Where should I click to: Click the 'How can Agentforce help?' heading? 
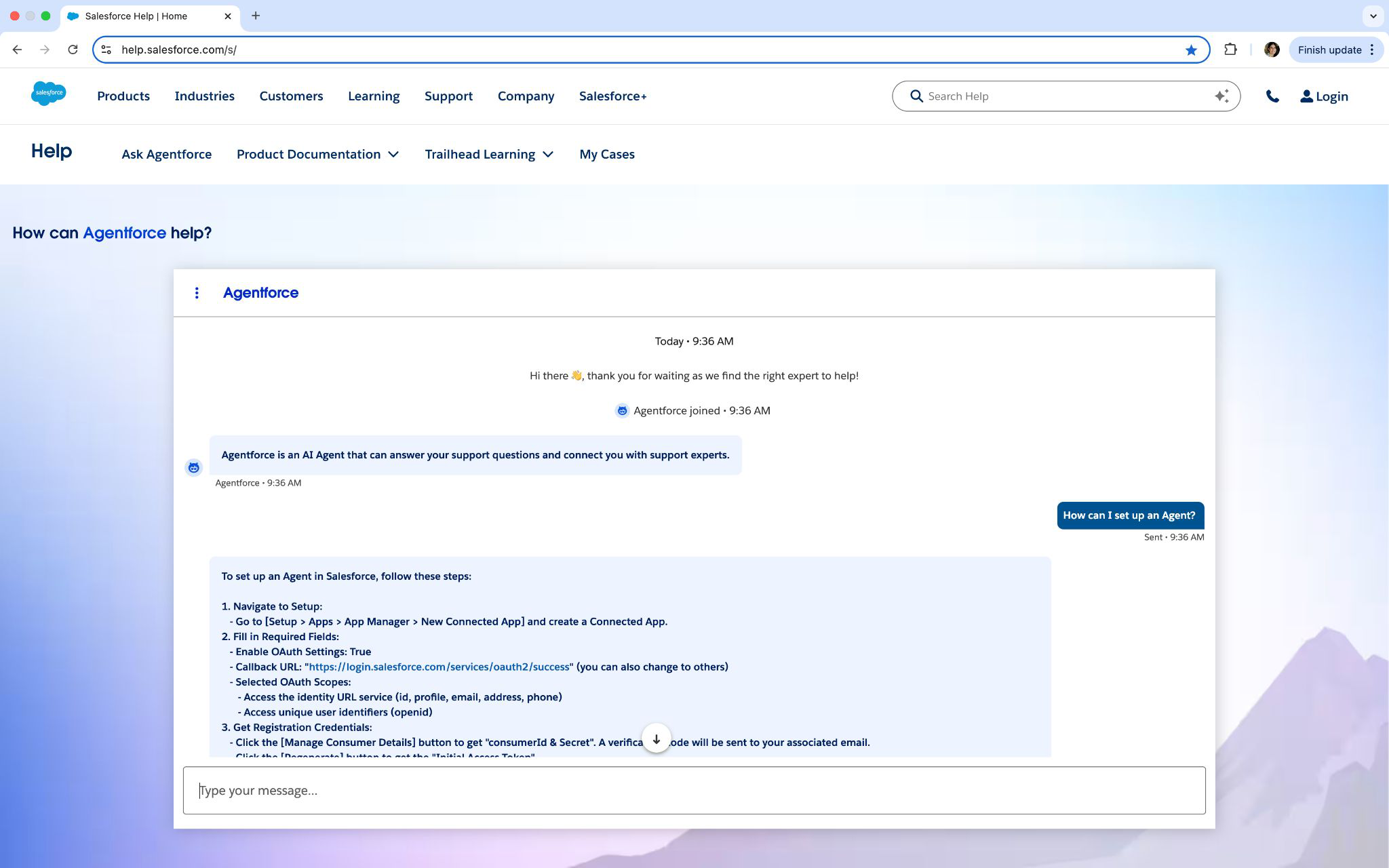[112, 233]
